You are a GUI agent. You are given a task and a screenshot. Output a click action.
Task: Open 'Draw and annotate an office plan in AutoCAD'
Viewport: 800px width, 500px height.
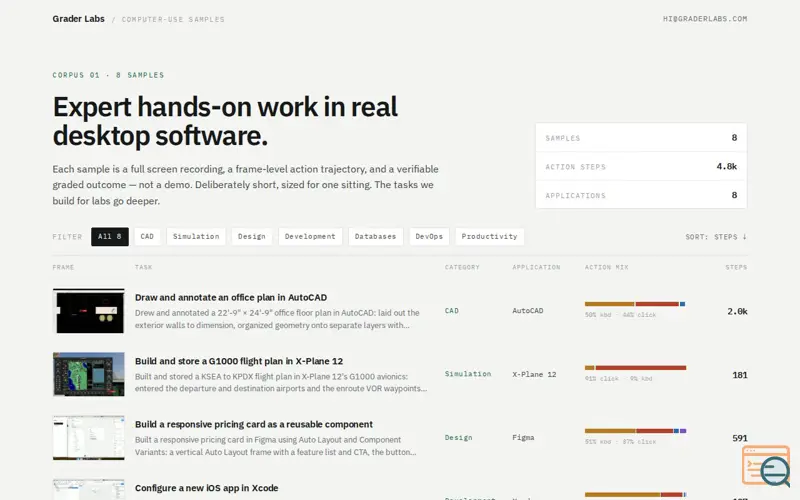pos(231,297)
